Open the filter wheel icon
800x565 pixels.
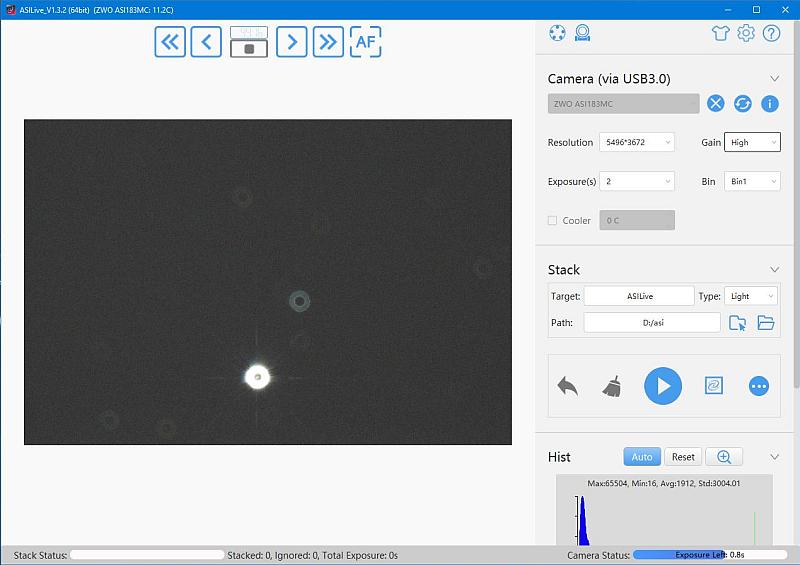pos(557,33)
